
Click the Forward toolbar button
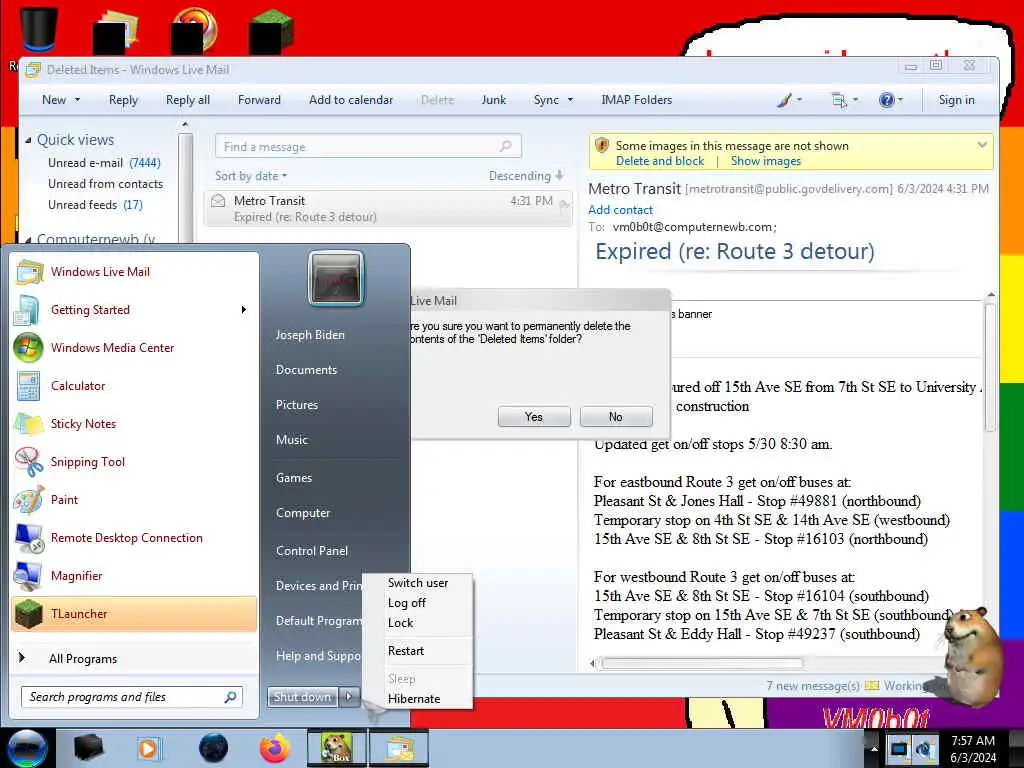pyautogui.click(x=259, y=100)
